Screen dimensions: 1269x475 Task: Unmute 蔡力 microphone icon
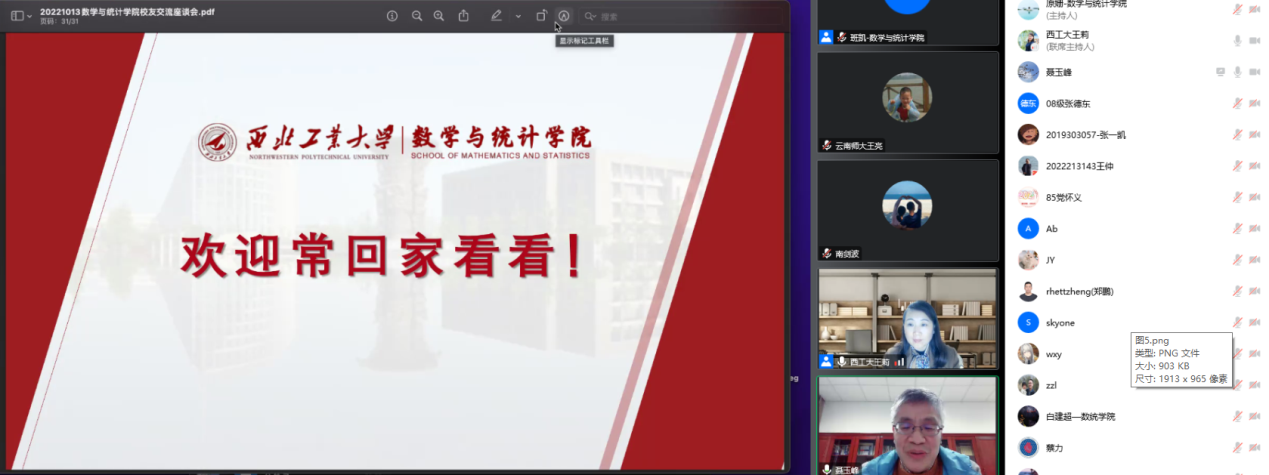[x=1238, y=448]
